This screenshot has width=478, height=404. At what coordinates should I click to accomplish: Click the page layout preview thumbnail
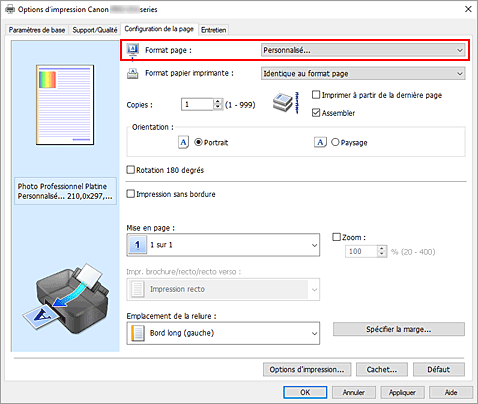(x=65, y=105)
